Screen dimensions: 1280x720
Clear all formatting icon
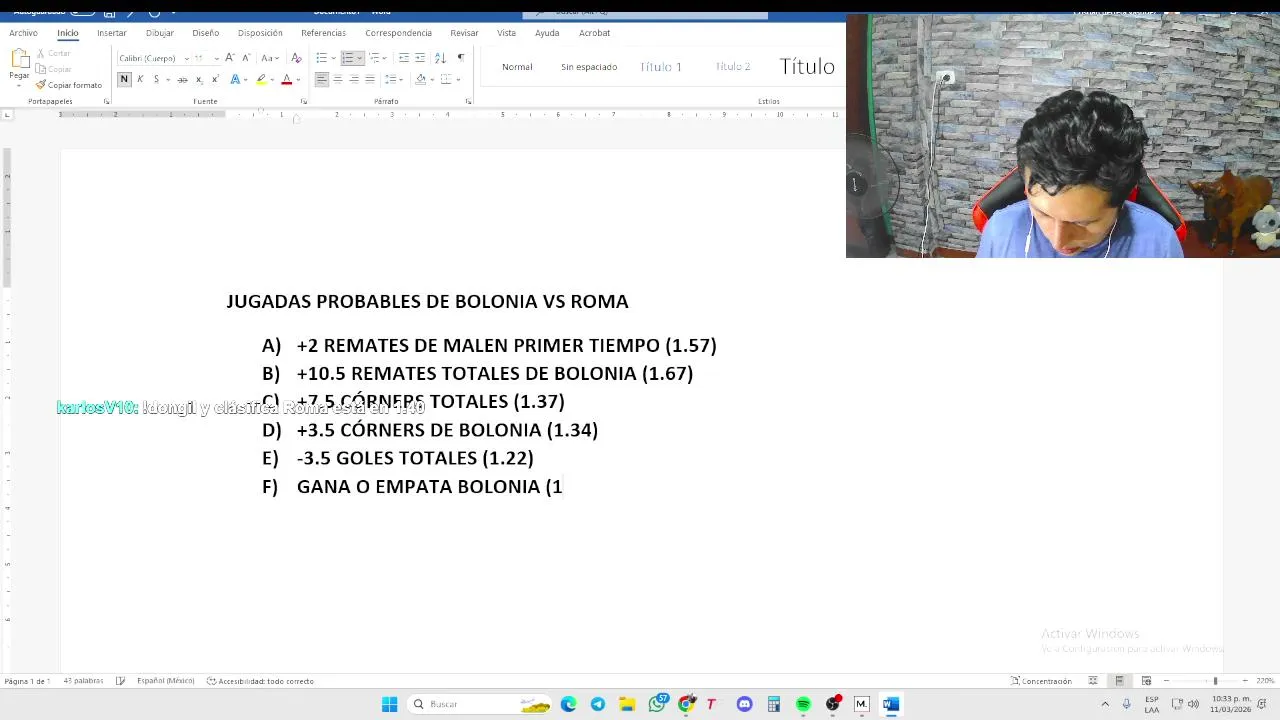pos(296,58)
